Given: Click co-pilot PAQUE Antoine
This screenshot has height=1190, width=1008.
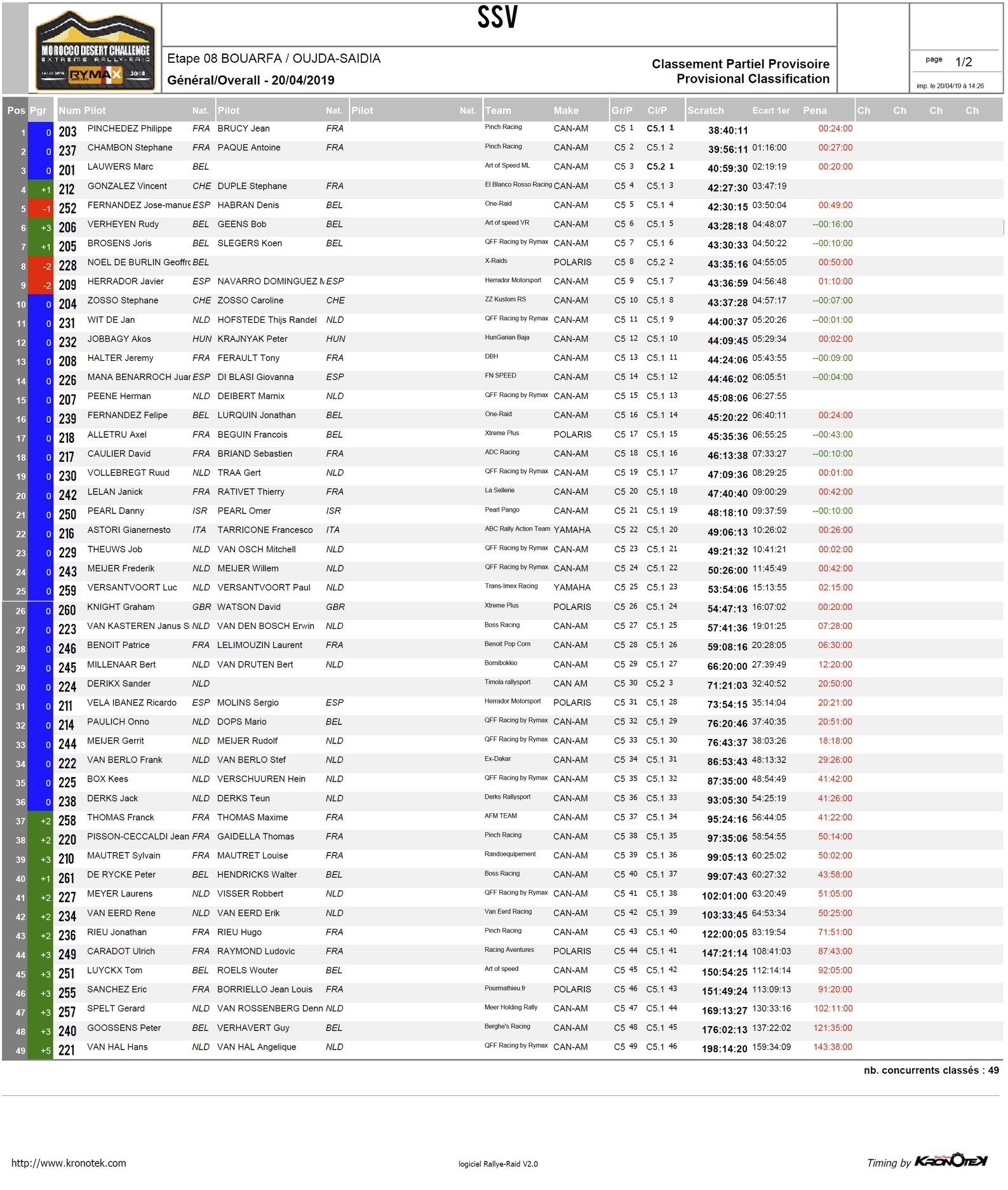Looking at the screenshot, I should pos(249,147).
